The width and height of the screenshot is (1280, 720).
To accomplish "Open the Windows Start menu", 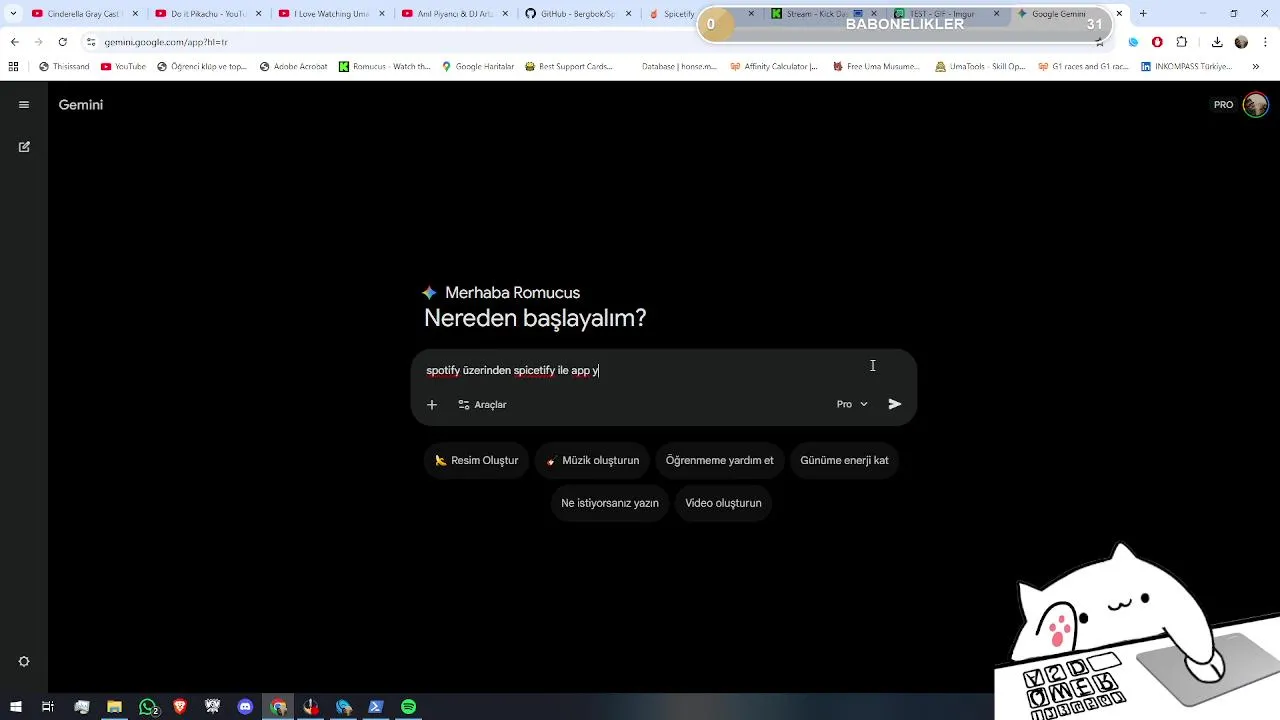I will 16,707.
